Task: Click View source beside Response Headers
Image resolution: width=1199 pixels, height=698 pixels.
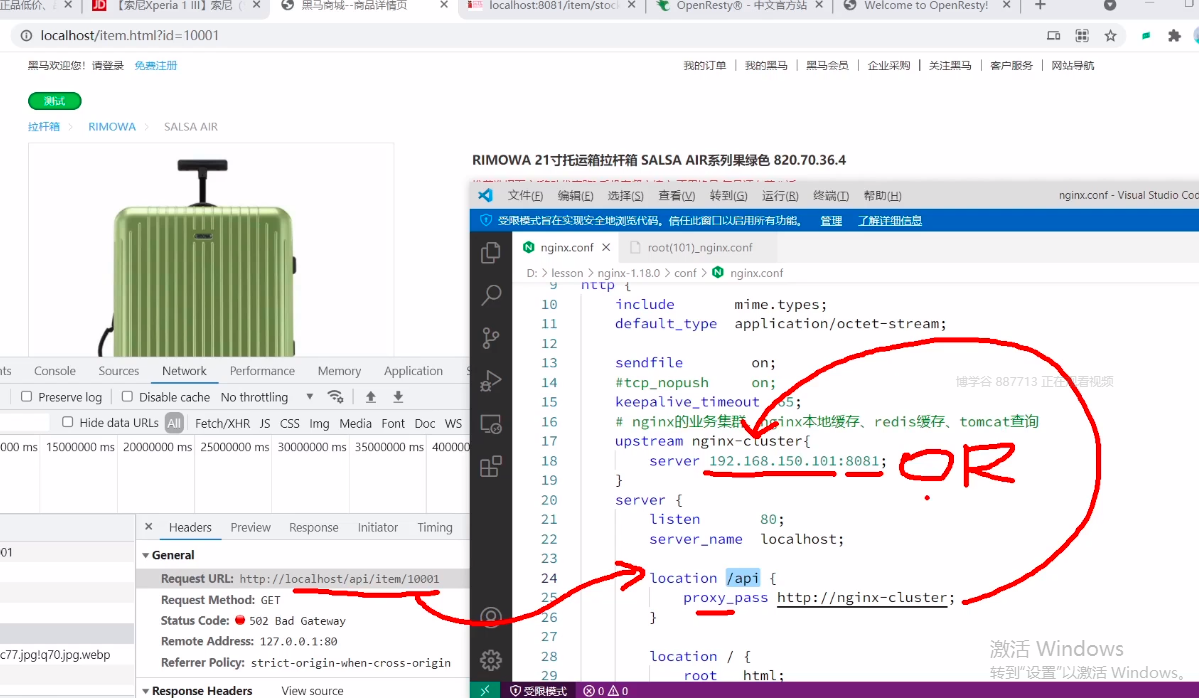Action: pyautogui.click(x=312, y=690)
